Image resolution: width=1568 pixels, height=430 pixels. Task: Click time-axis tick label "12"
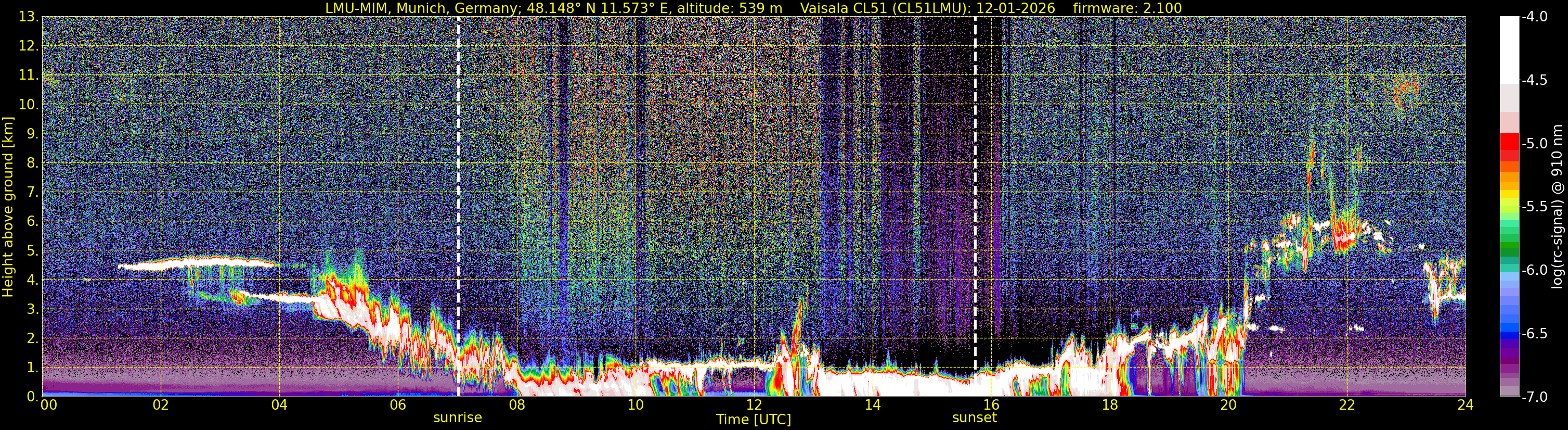pyautogui.click(x=754, y=405)
